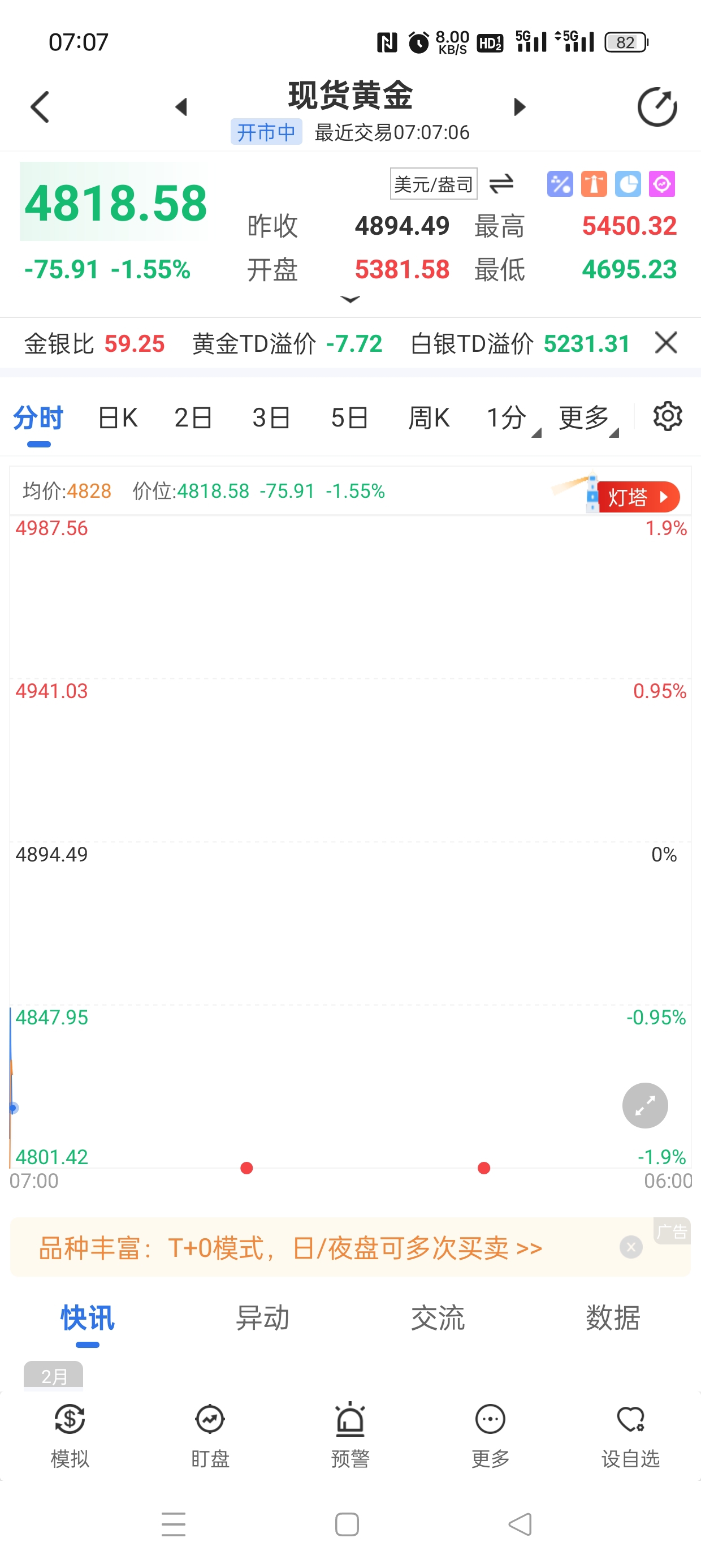Switch to previous instrument arrow

click(181, 107)
